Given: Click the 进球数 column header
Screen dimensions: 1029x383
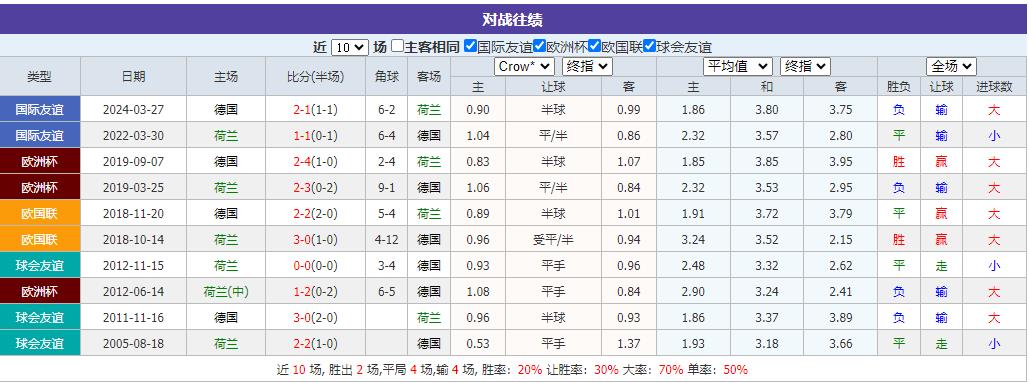Looking at the screenshot, I should click(994, 86).
